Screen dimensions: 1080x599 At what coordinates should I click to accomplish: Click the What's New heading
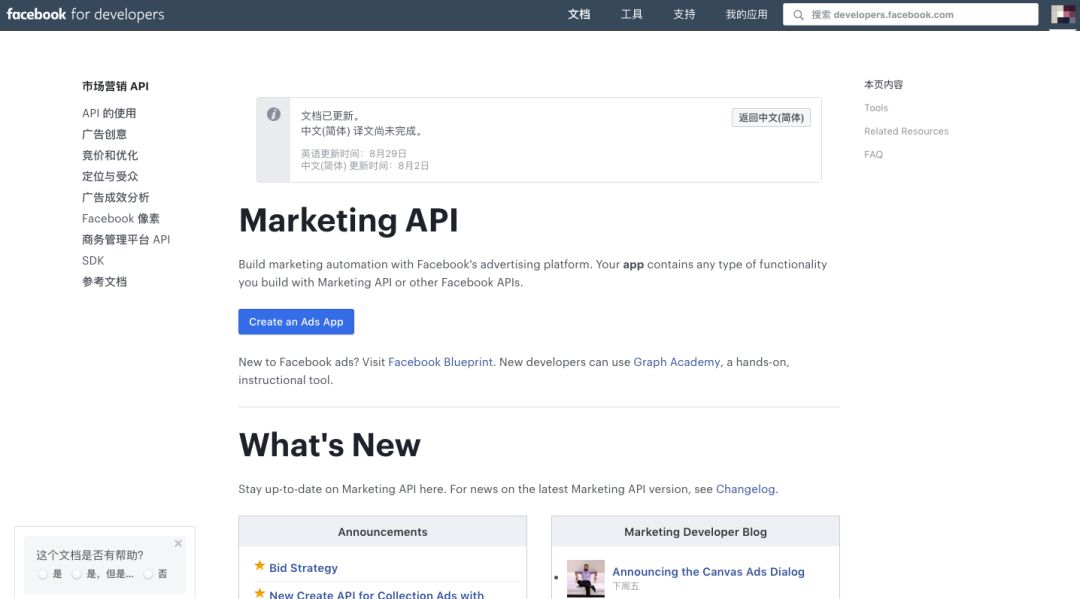(x=329, y=445)
